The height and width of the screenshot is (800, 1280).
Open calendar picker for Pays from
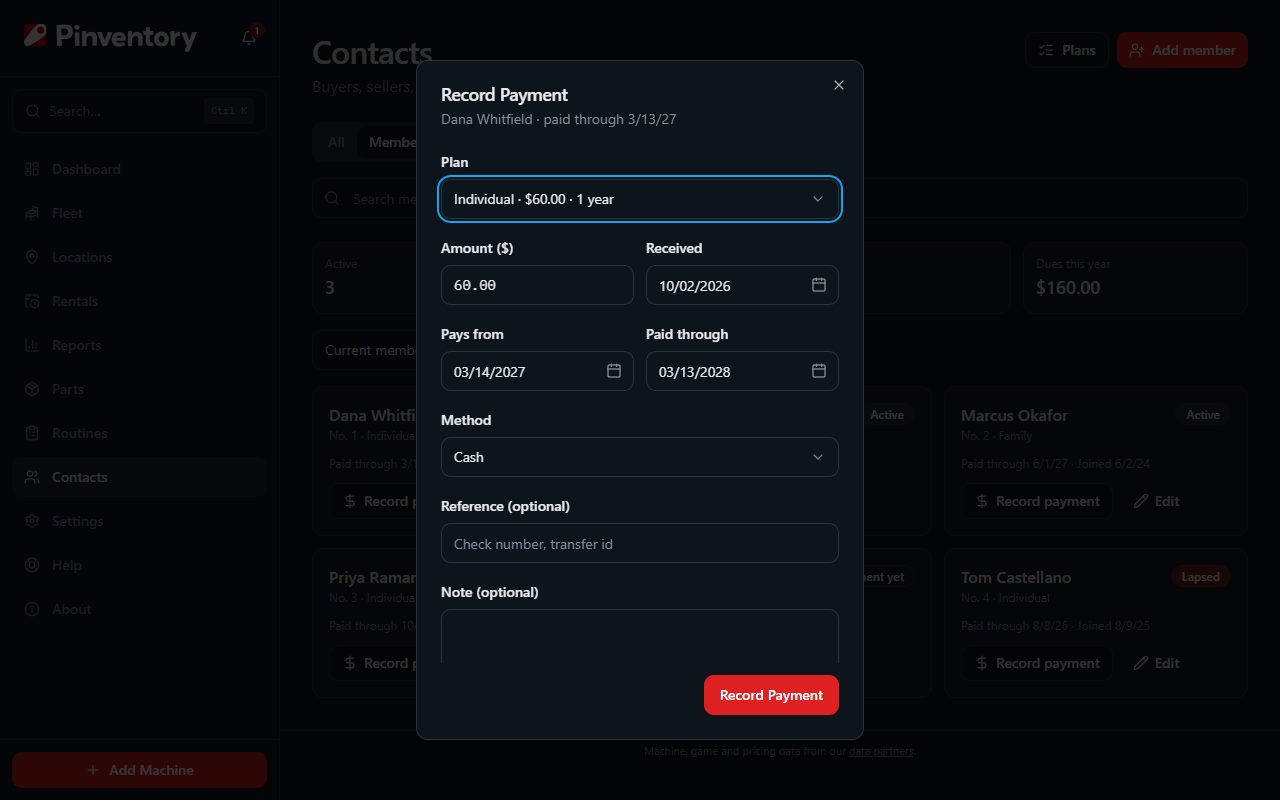pos(614,371)
